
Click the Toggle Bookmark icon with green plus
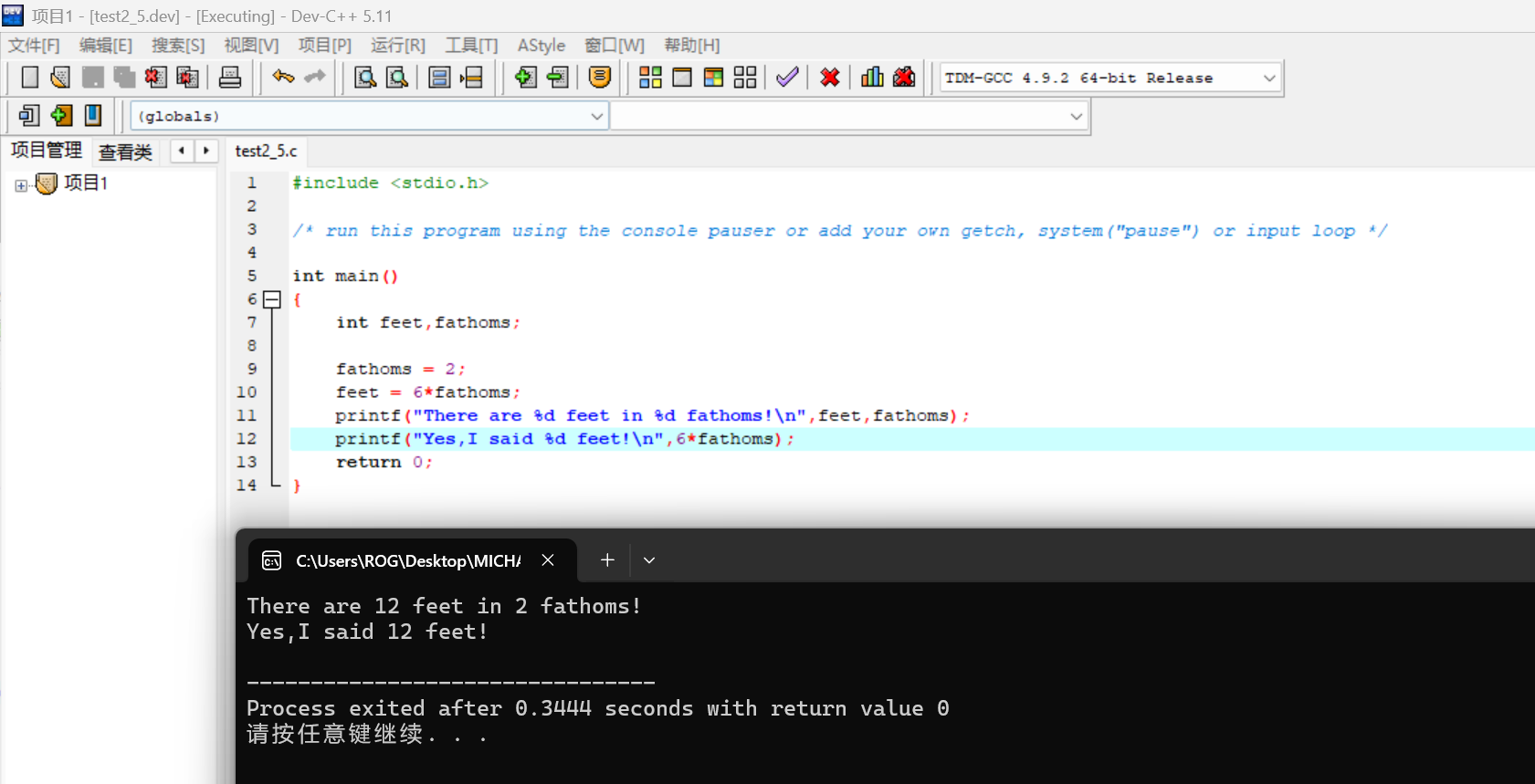61,115
